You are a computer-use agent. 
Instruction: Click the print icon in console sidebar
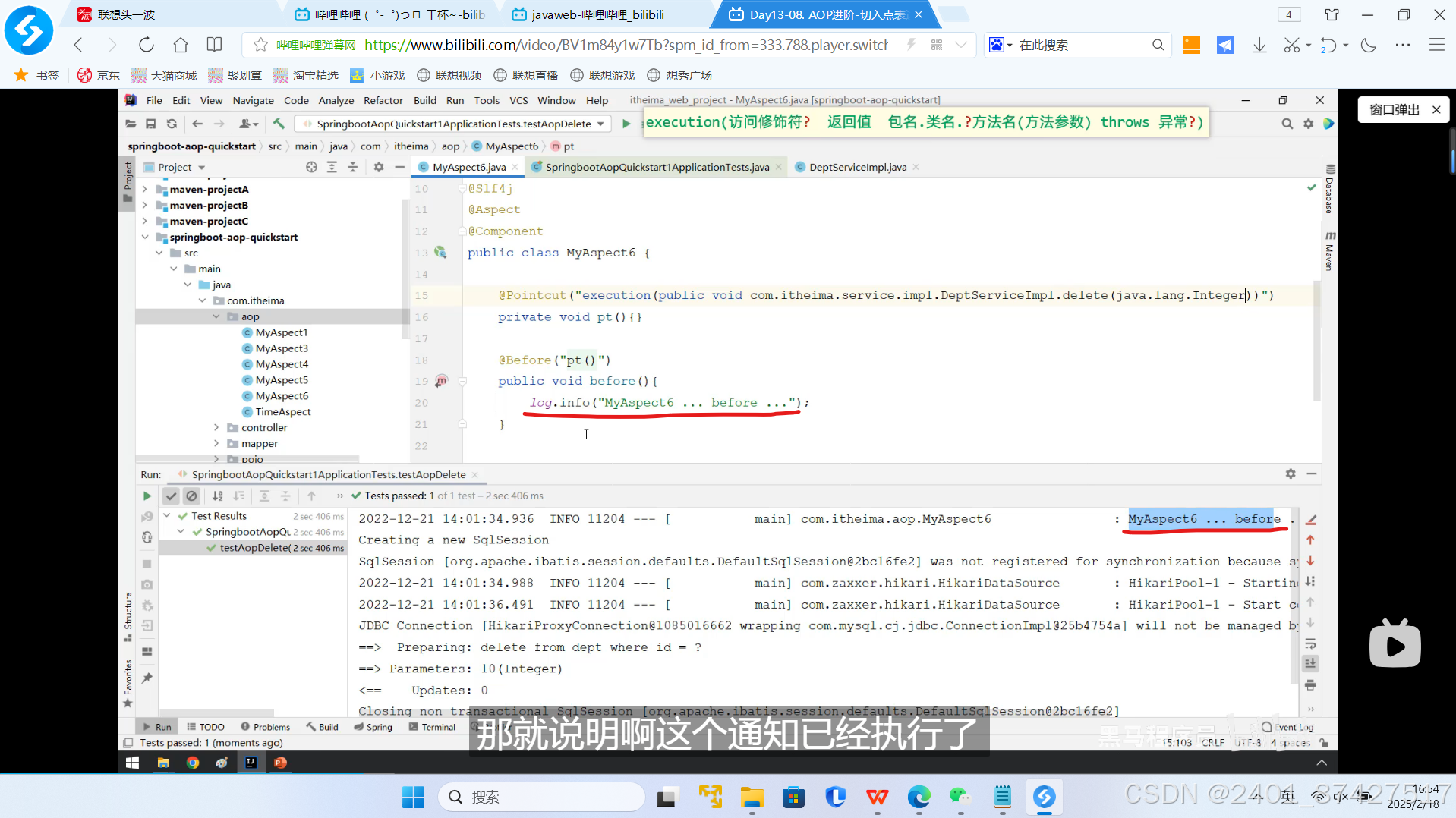tap(1310, 685)
